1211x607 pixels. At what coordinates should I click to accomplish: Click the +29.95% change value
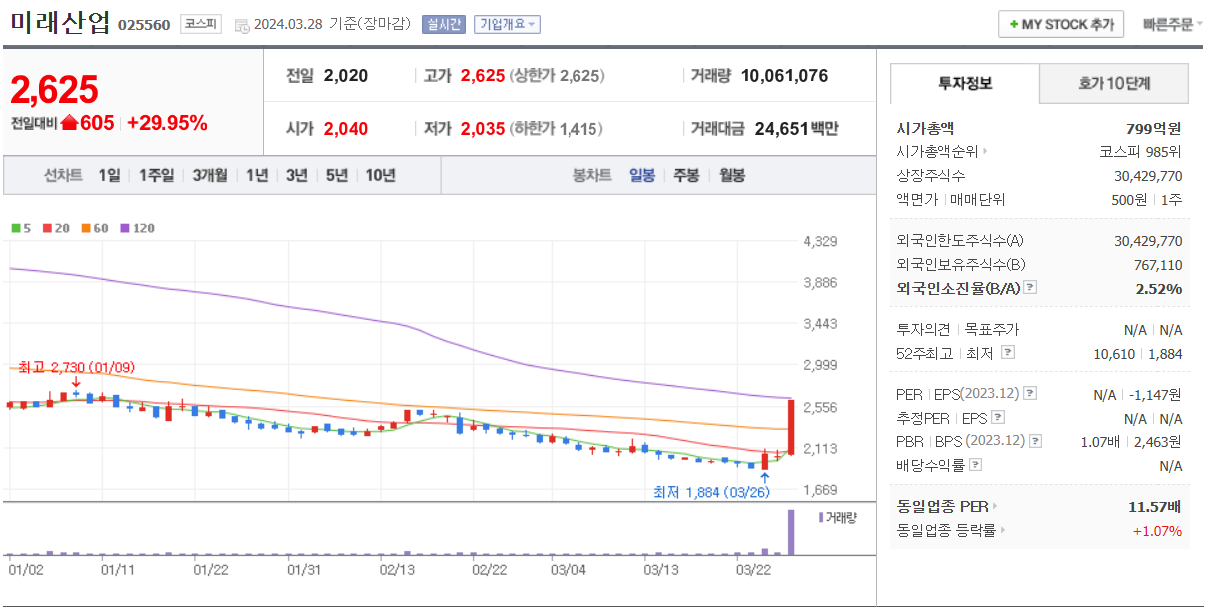[x=167, y=123]
